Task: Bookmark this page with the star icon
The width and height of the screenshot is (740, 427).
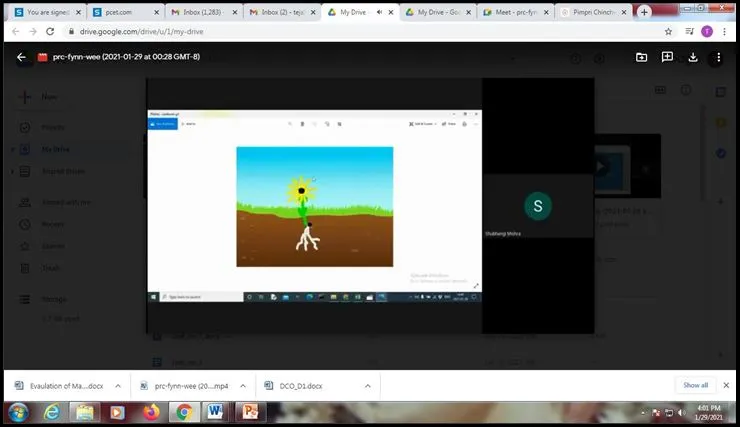Action: (x=668, y=32)
